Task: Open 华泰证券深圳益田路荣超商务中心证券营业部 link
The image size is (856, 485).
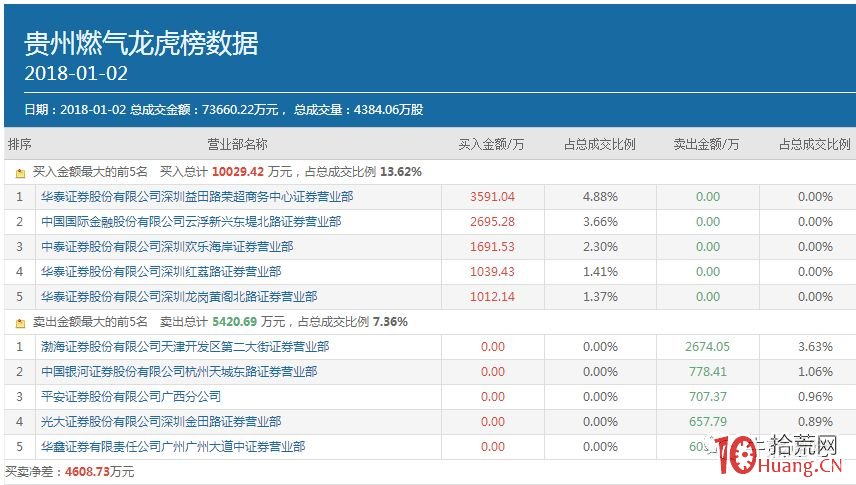Action: [197, 197]
